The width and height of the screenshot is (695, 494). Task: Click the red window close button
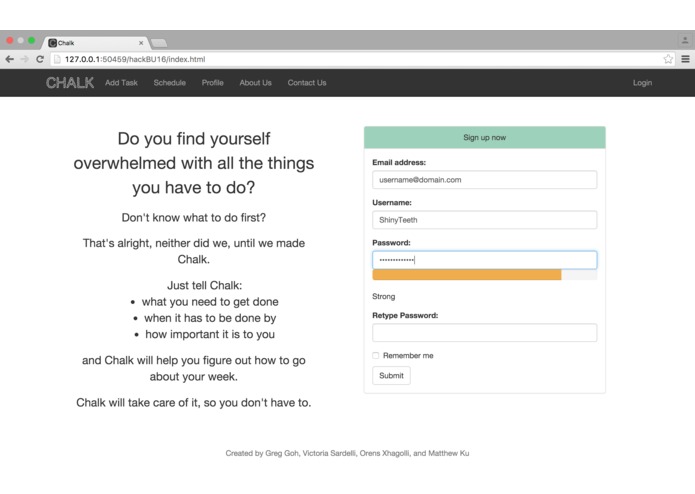click(x=9, y=40)
